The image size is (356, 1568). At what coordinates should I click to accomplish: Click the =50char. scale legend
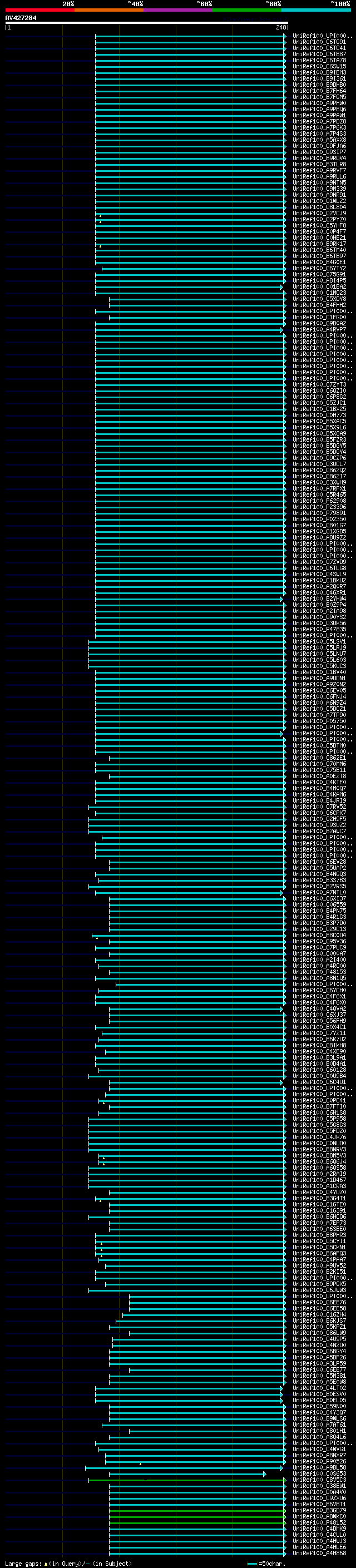(x=266, y=1563)
